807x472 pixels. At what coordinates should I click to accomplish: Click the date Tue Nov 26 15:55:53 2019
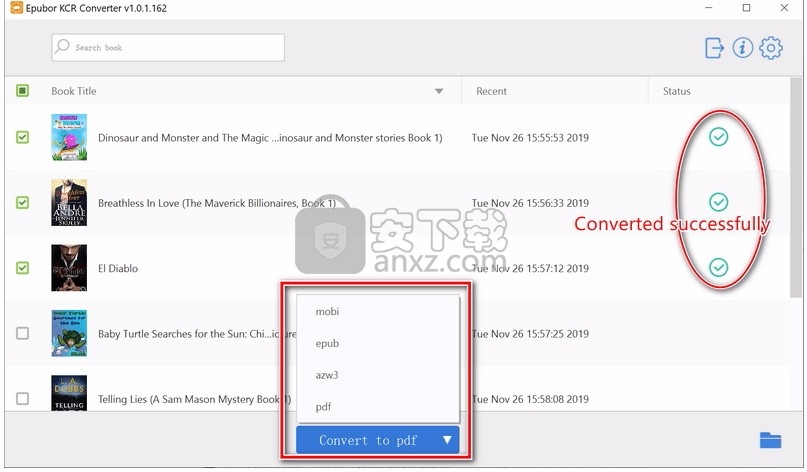(x=530, y=137)
